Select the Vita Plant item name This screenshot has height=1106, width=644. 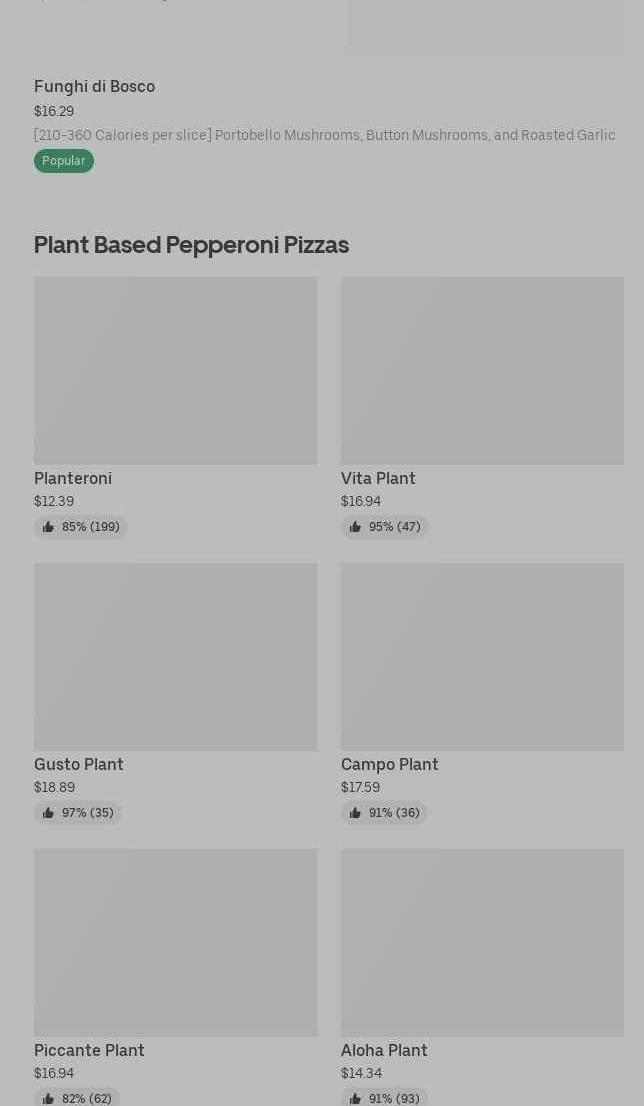click(x=378, y=479)
